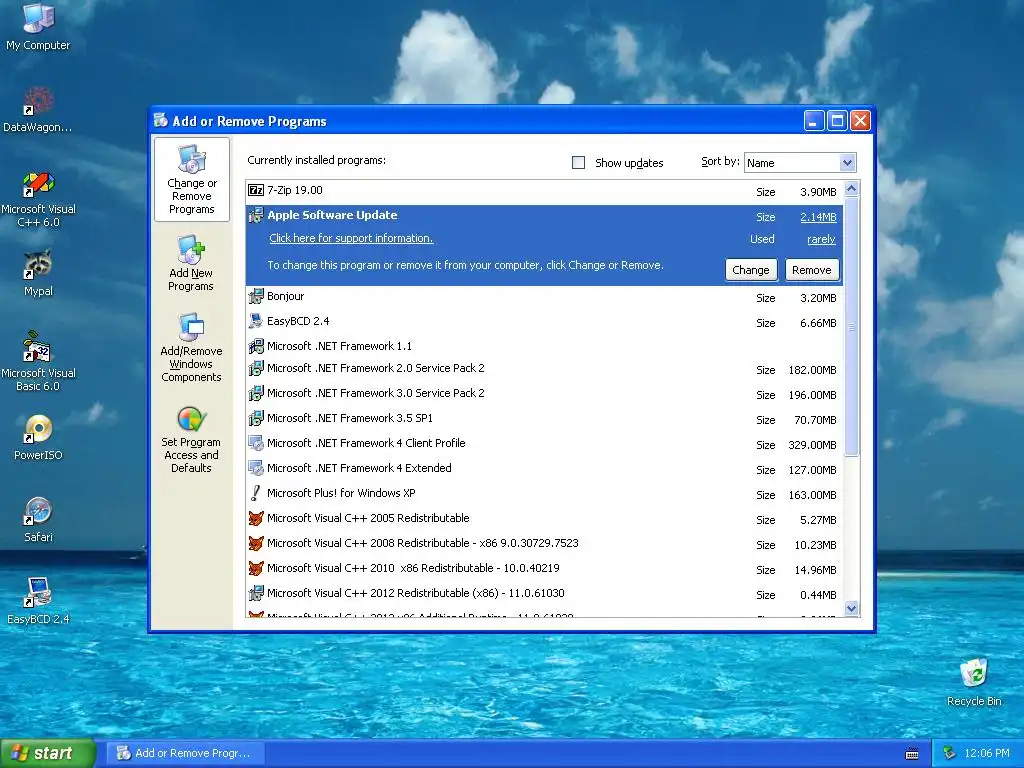
Task: Select Microsoft Visual C++ 2010 x86 Redistributable
Action: [x=545, y=569]
